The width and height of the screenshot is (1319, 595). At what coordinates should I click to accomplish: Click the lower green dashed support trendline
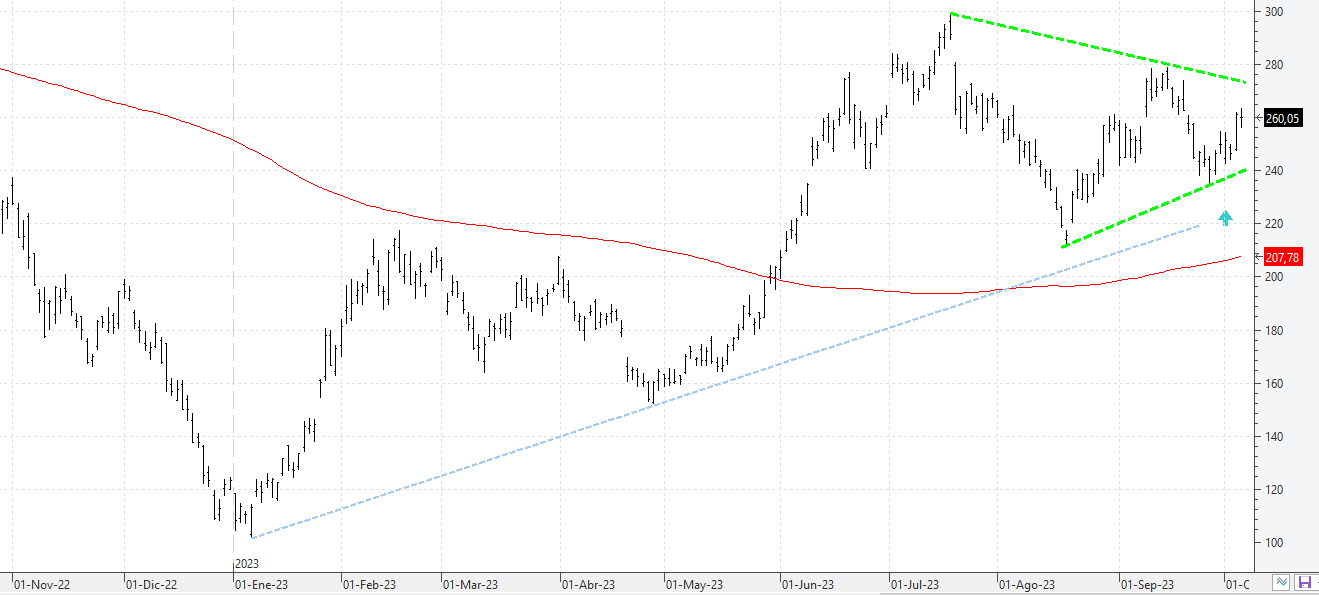click(x=1155, y=207)
